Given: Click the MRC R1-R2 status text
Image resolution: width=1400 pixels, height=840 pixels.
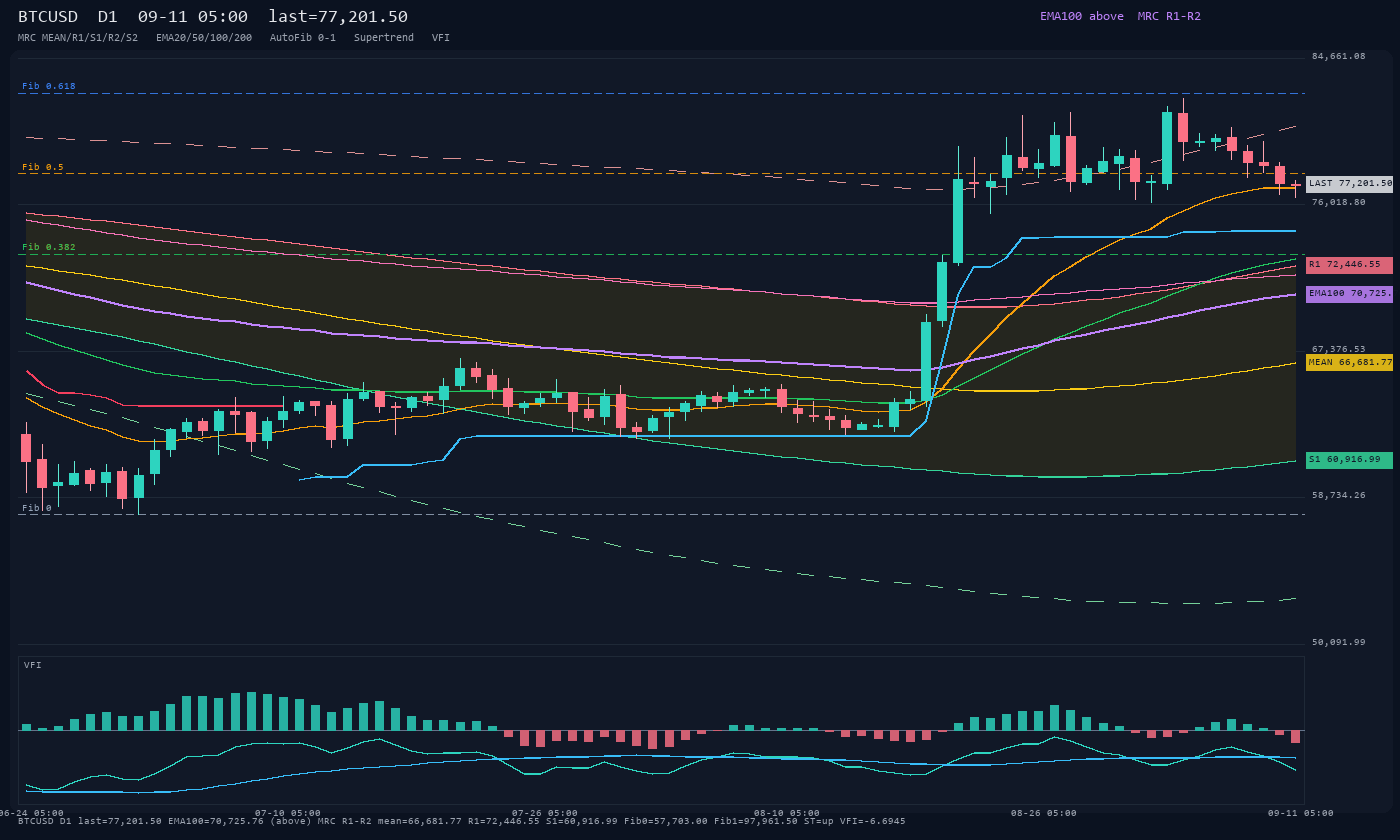Looking at the screenshot, I should coord(1169,16).
